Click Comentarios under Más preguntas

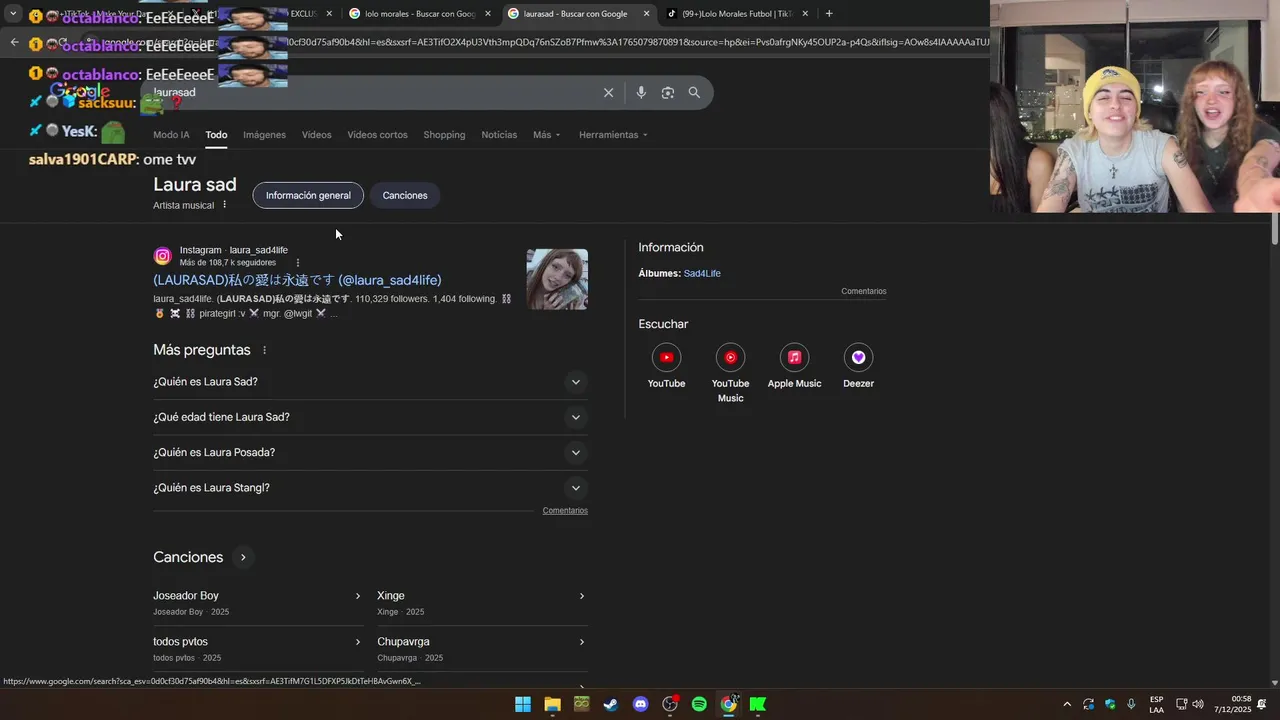(x=565, y=510)
